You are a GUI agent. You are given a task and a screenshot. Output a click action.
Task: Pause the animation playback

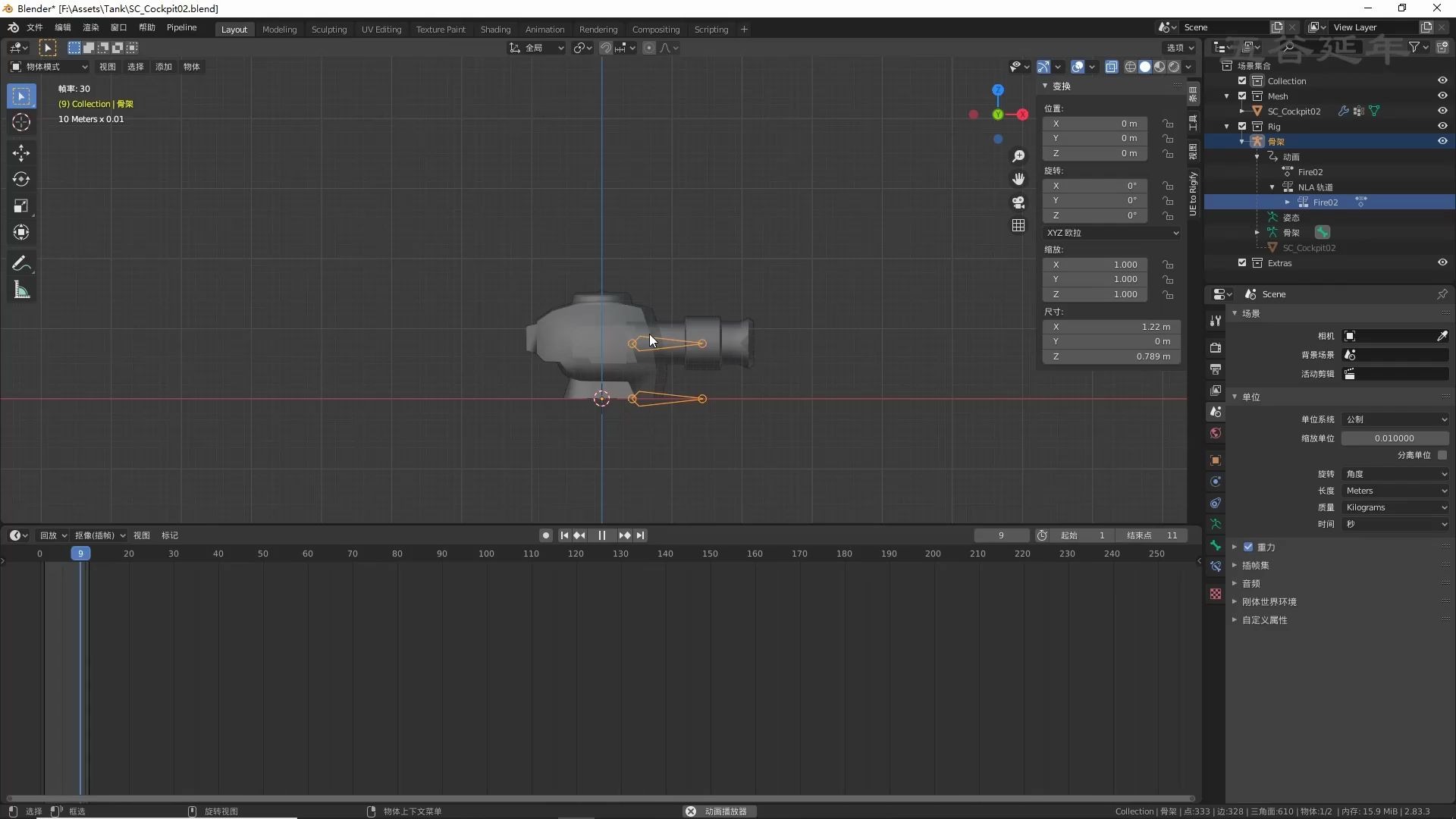click(601, 535)
